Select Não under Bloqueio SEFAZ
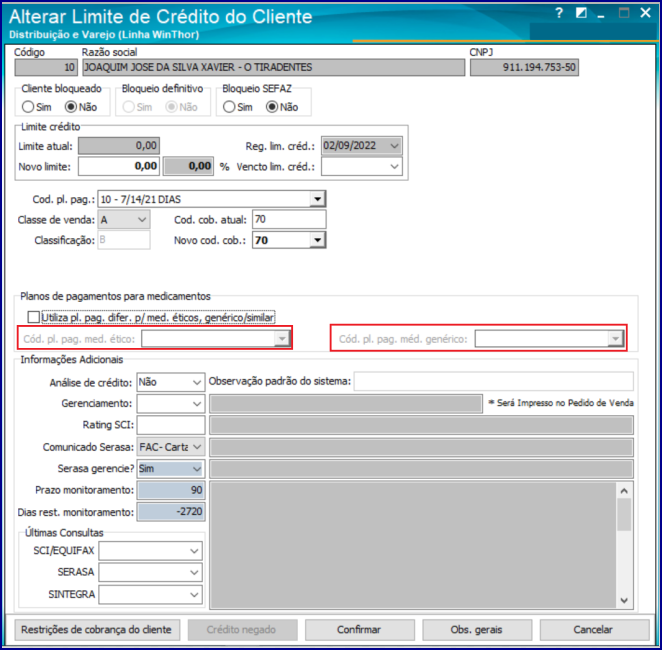 pyautogui.click(x=272, y=107)
